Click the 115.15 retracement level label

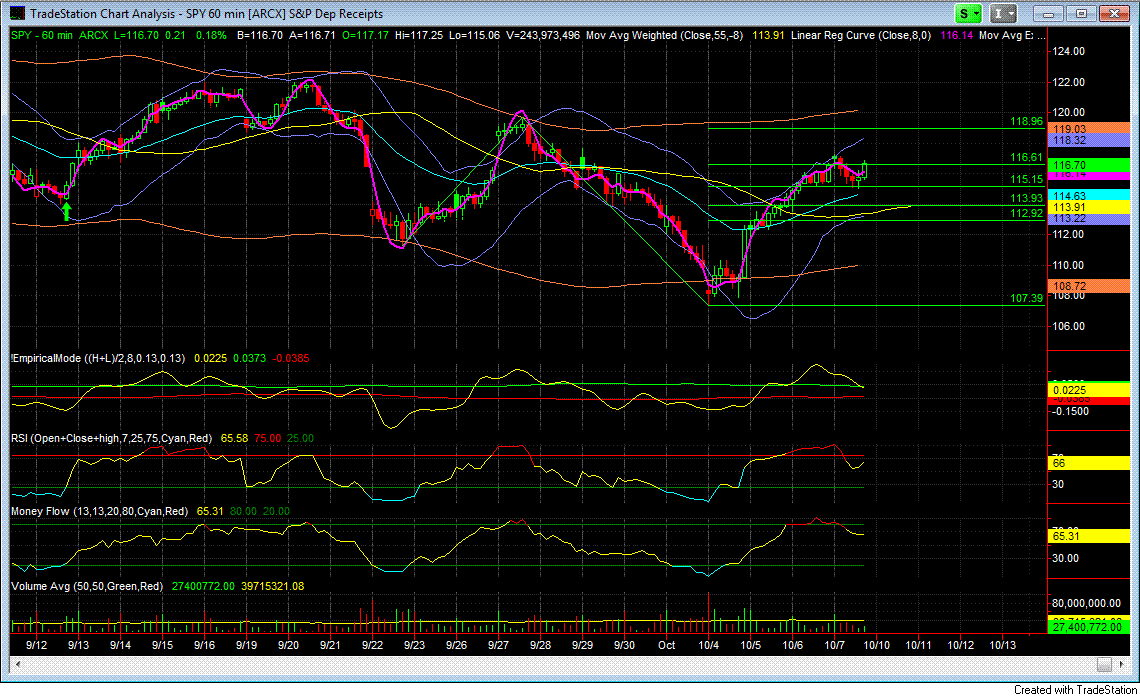[x=1027, y=179]
